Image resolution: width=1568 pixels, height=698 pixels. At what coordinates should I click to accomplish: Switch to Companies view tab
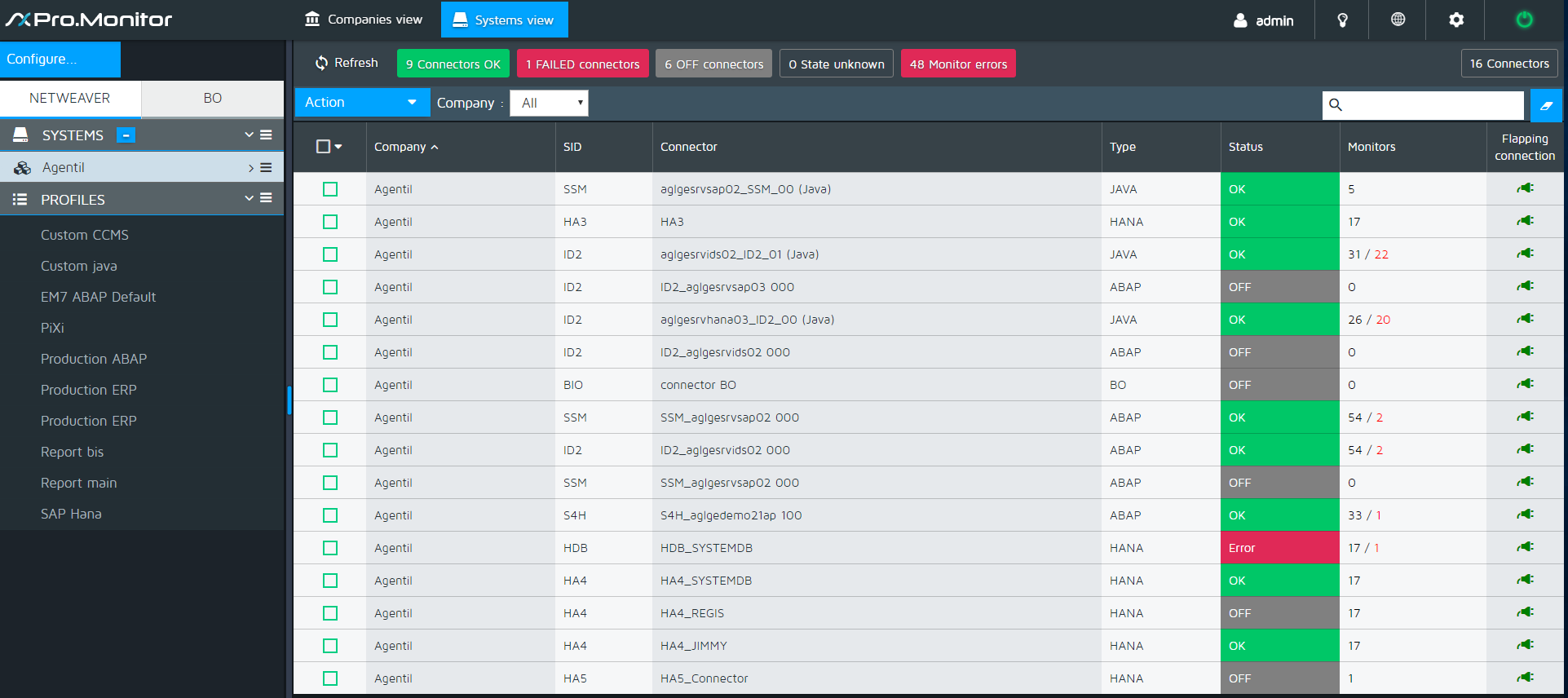pos(364,20)
